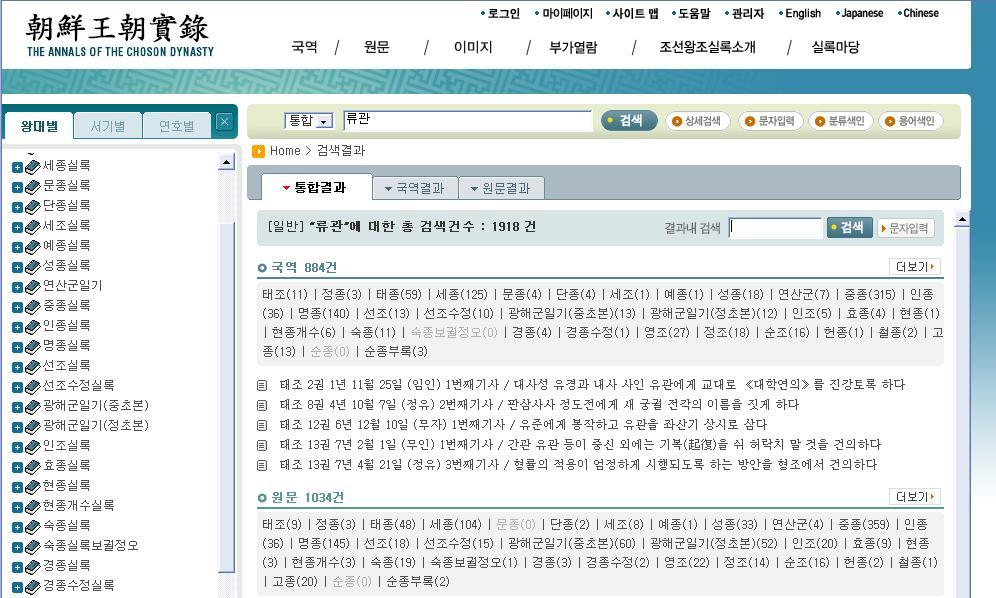This screenshot has height=598, width=996.
Task: Click the 상세검색 advanced search button
Action: (697, 121)
